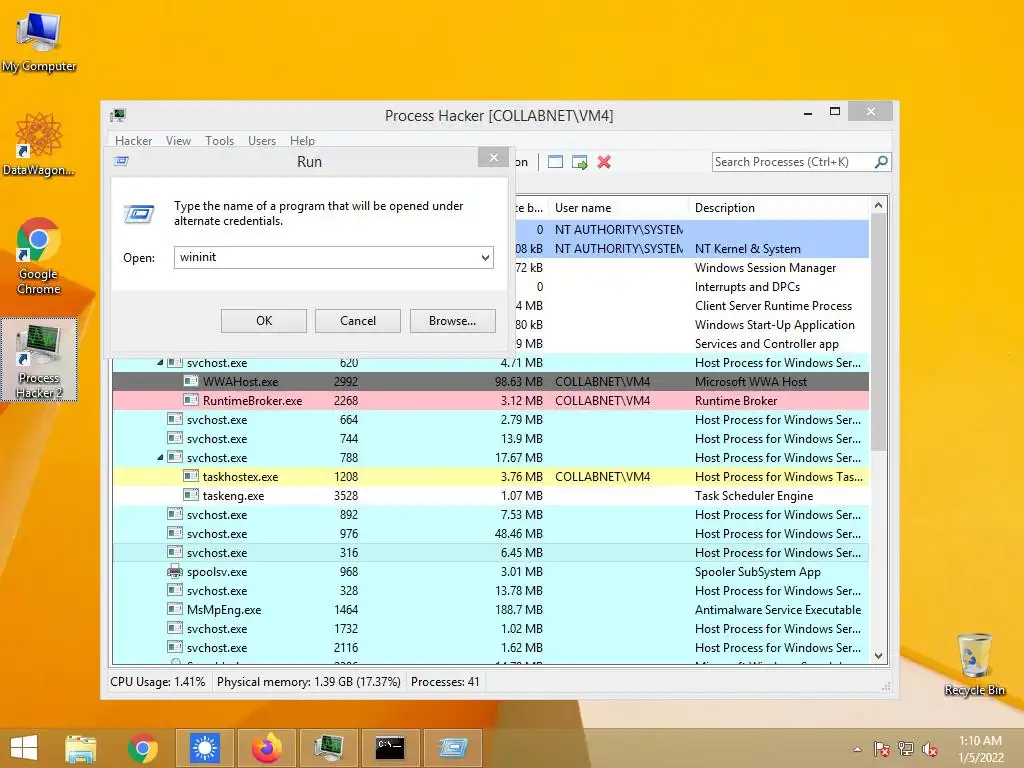
Task: Click Processes: 41 status bar entry
Action: tap(445, 682)
